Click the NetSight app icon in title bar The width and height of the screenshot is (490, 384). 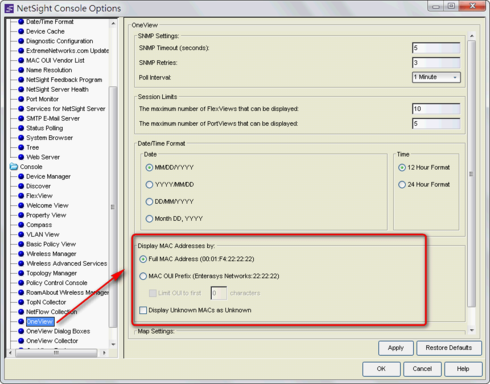pyautogui.click(x=9, y=8)
